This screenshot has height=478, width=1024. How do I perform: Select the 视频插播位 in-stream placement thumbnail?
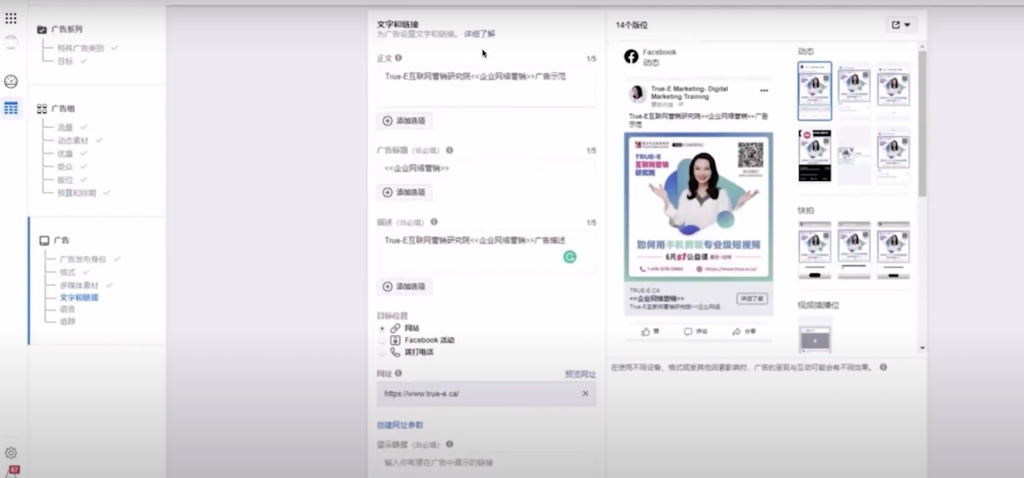815,336
